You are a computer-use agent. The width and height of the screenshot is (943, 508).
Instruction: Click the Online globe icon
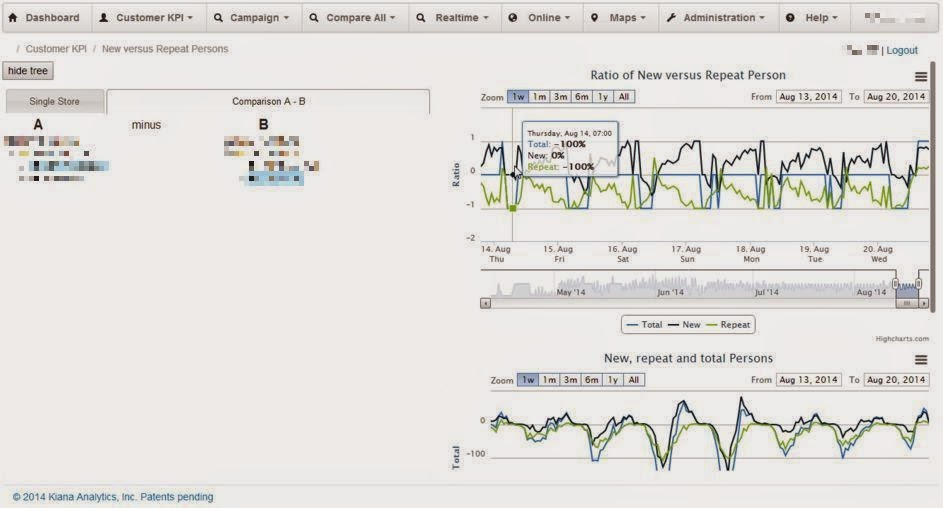click(512, 17)
